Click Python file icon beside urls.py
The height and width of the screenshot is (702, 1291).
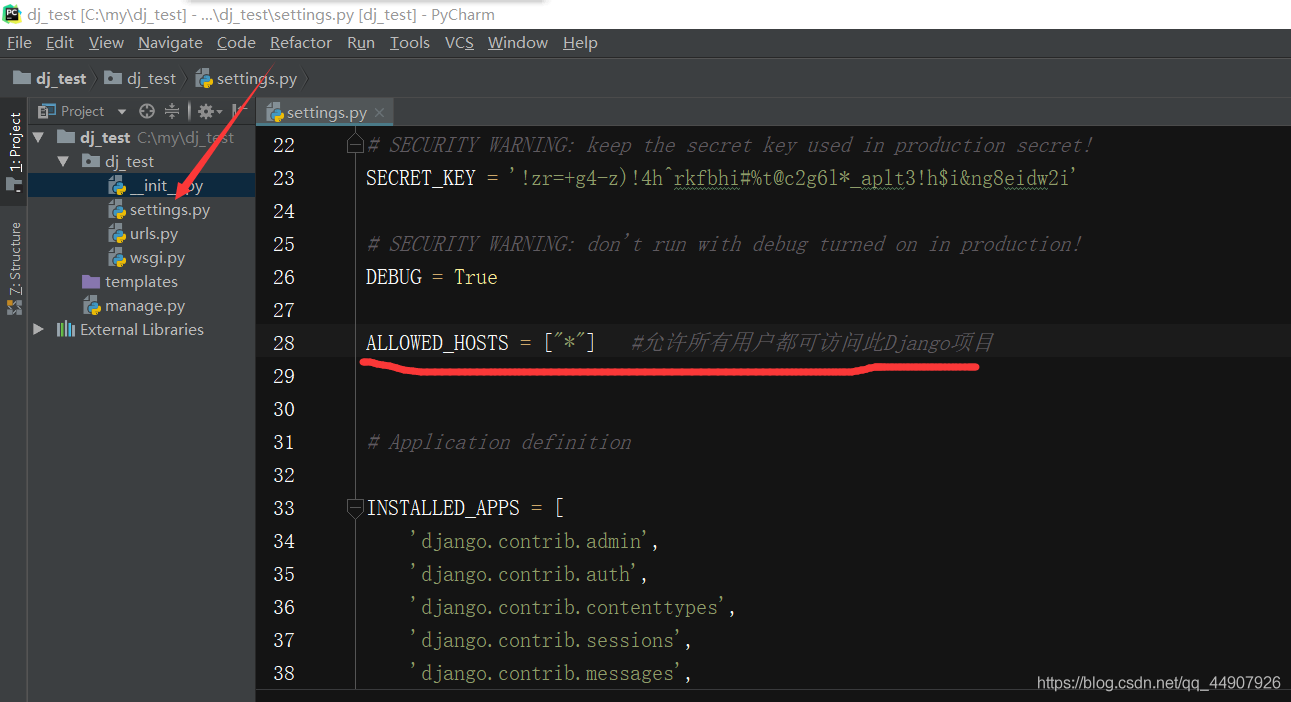pyautogui.click(x=116, y=233)
